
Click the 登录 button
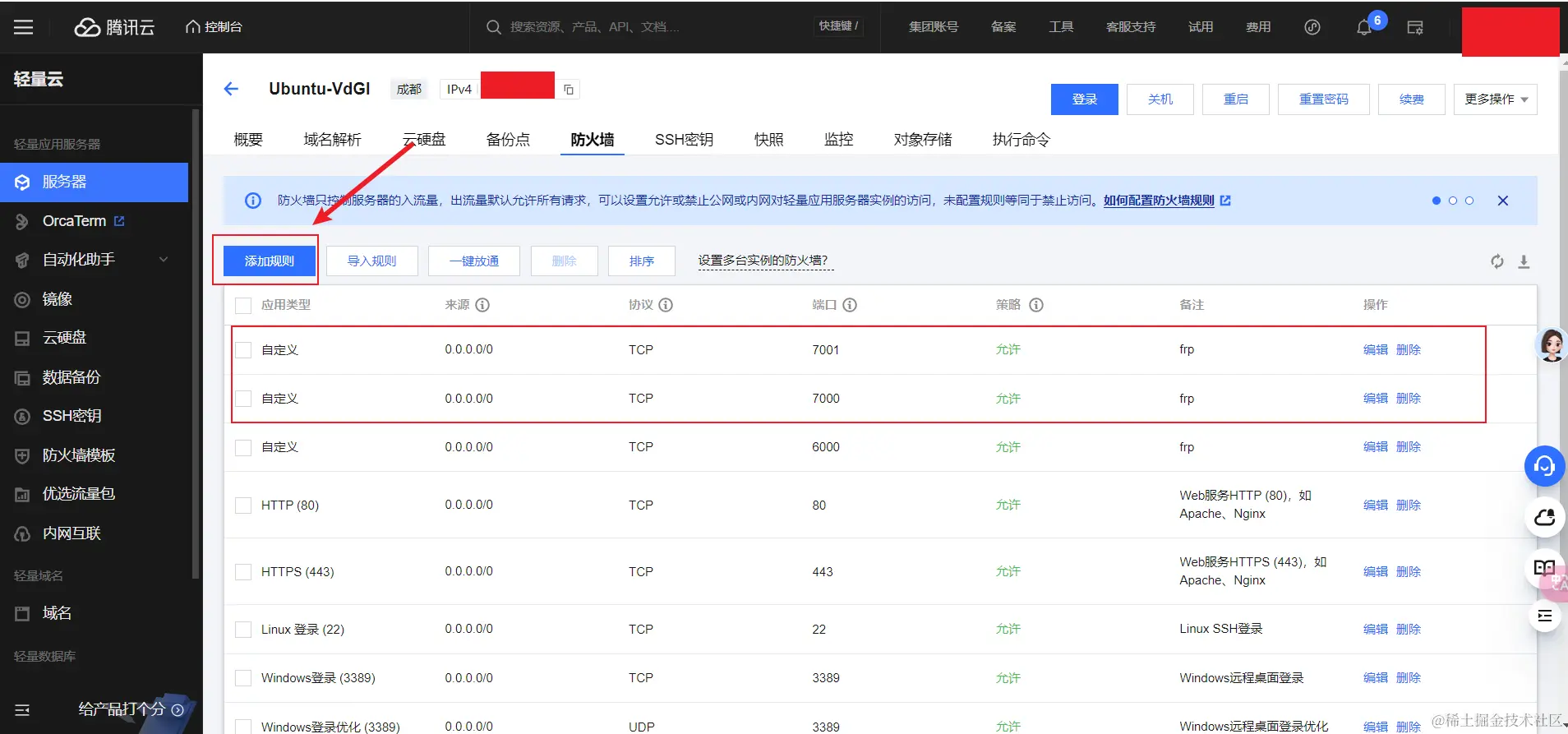(1085, 99)
